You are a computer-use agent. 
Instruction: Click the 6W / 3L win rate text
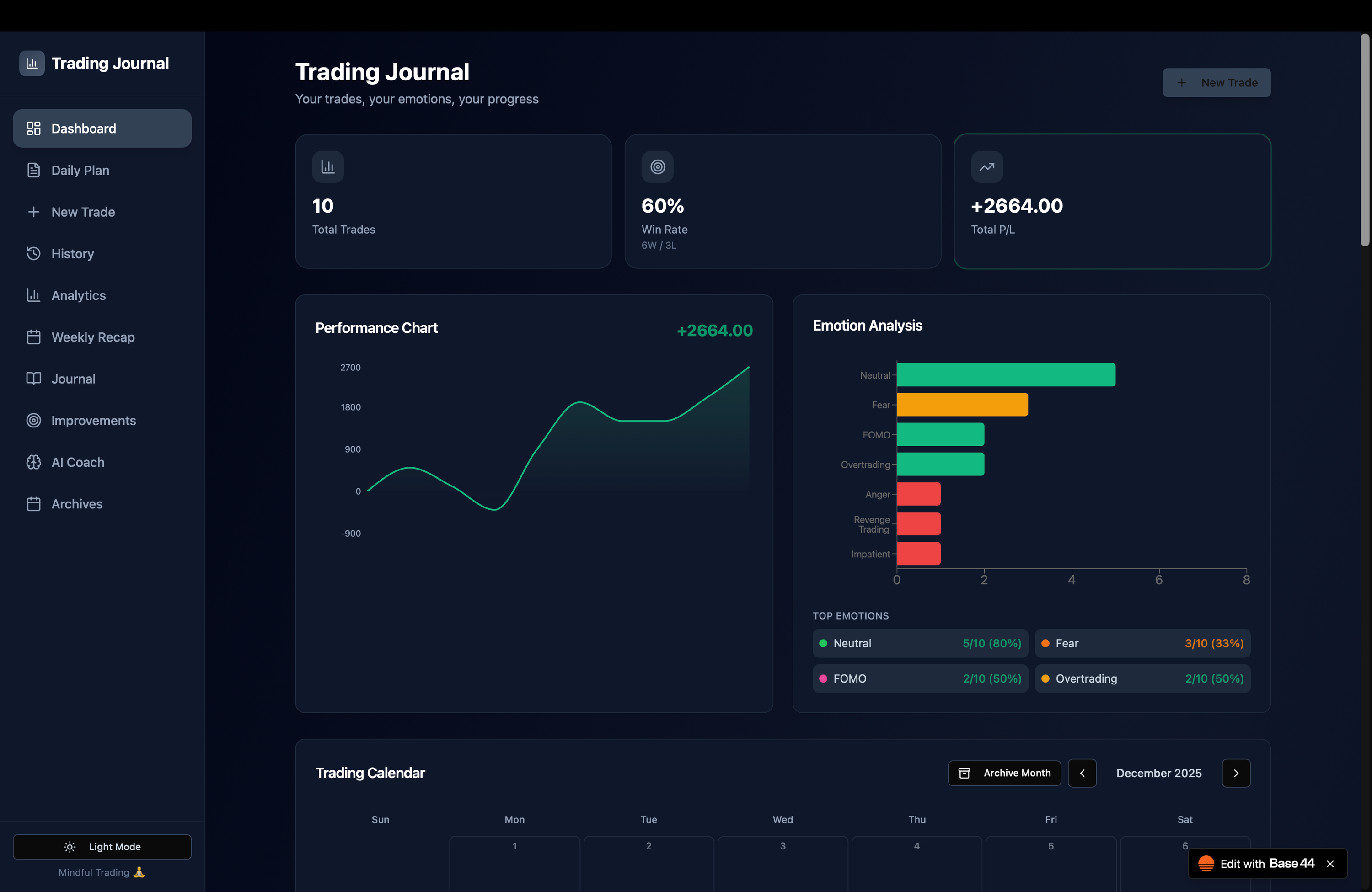coord(659,246)
